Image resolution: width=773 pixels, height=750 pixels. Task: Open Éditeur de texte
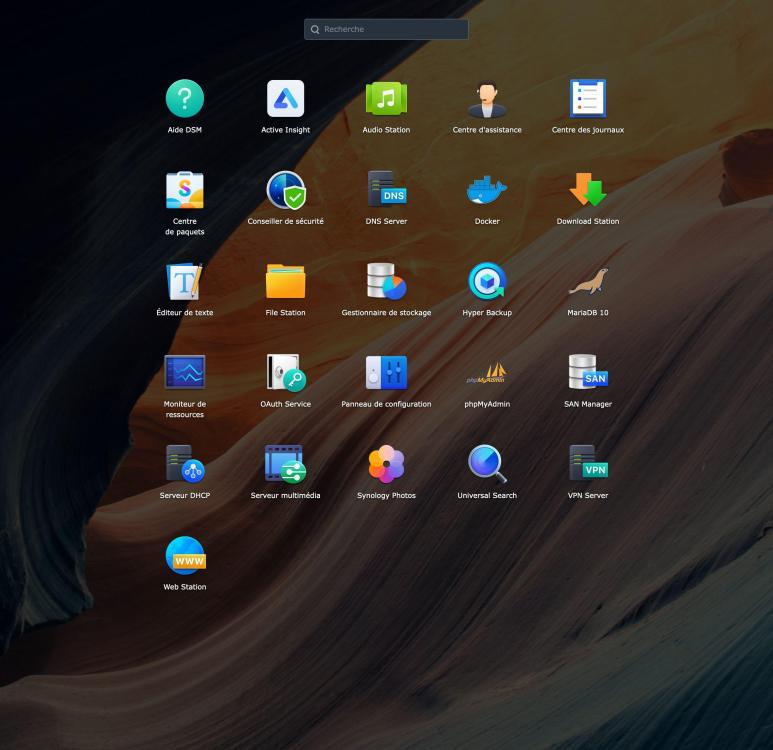184,282
